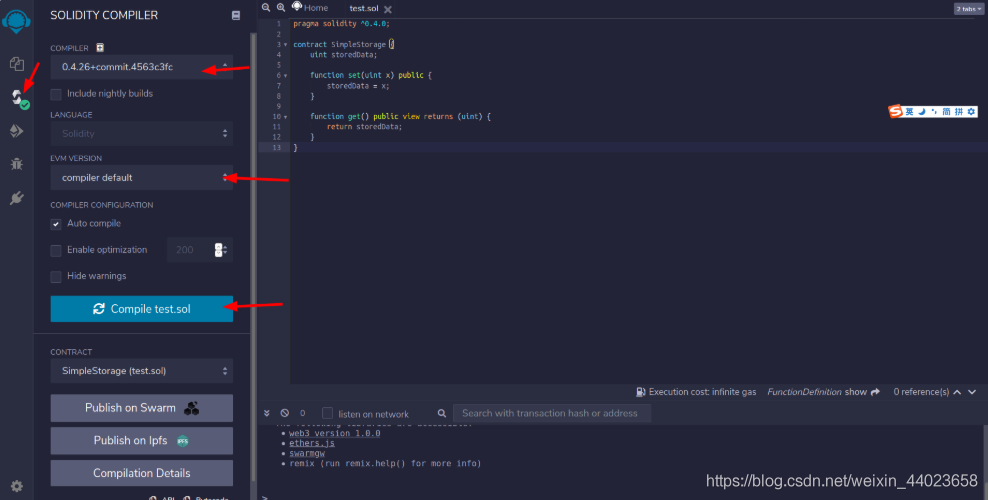Open the Debugger bug icon
This screenshot has width=988, height=500.
pyautogui.click(x=17, y=164)
